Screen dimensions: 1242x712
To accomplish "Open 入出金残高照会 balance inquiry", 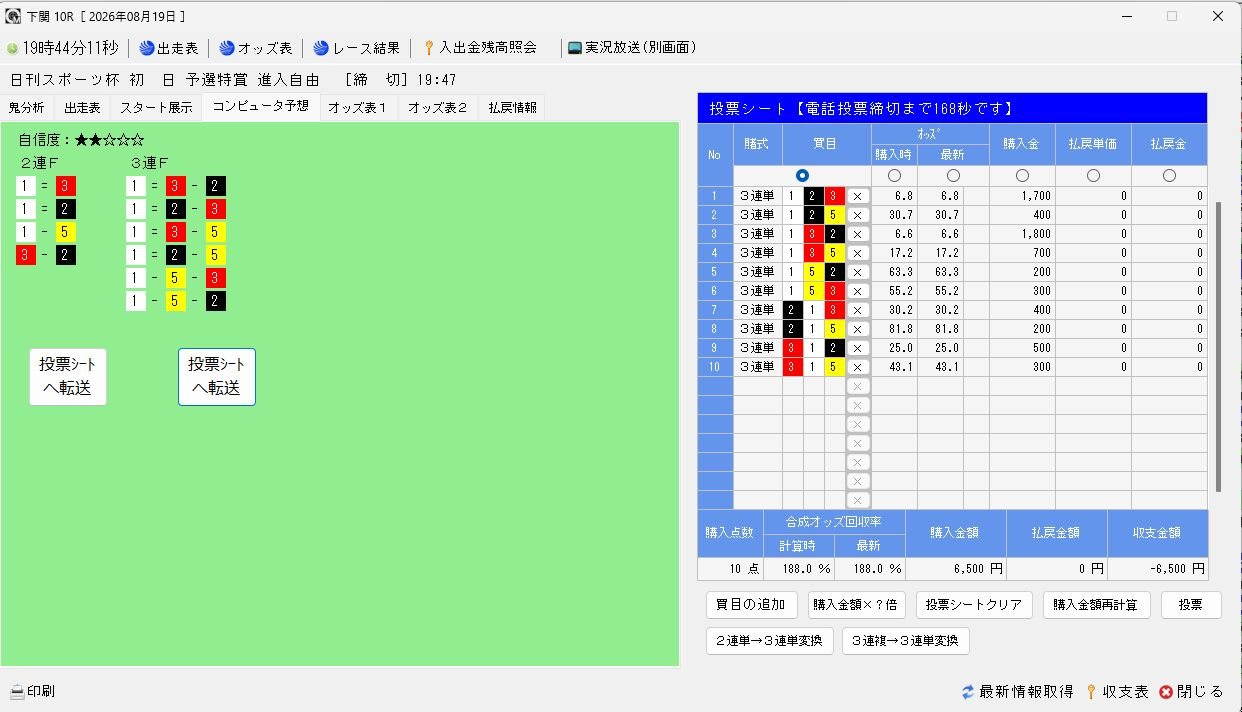I will 480,47.
